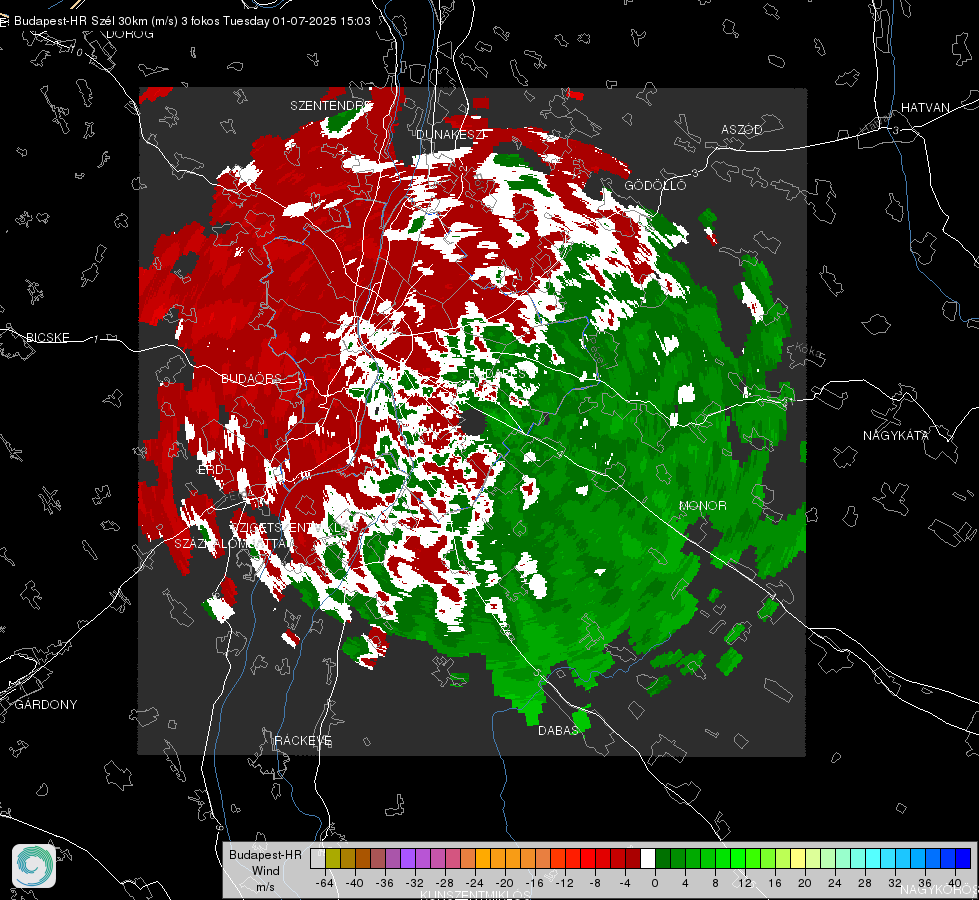
Task: Click the GÁRDONY town label
Action: (x=46, y=705)
